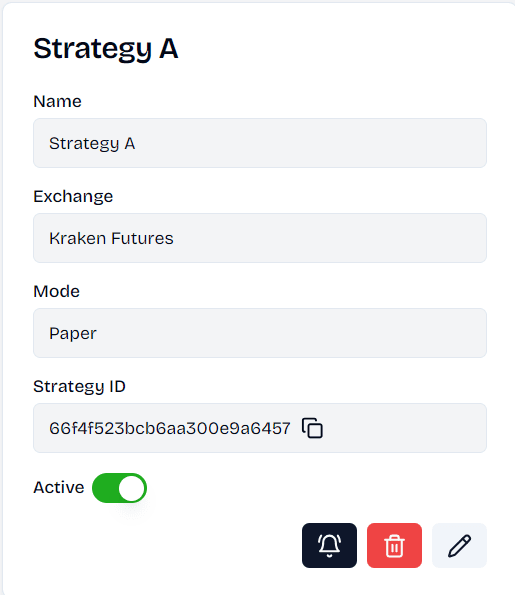Click the Name field label

(57, 101)
